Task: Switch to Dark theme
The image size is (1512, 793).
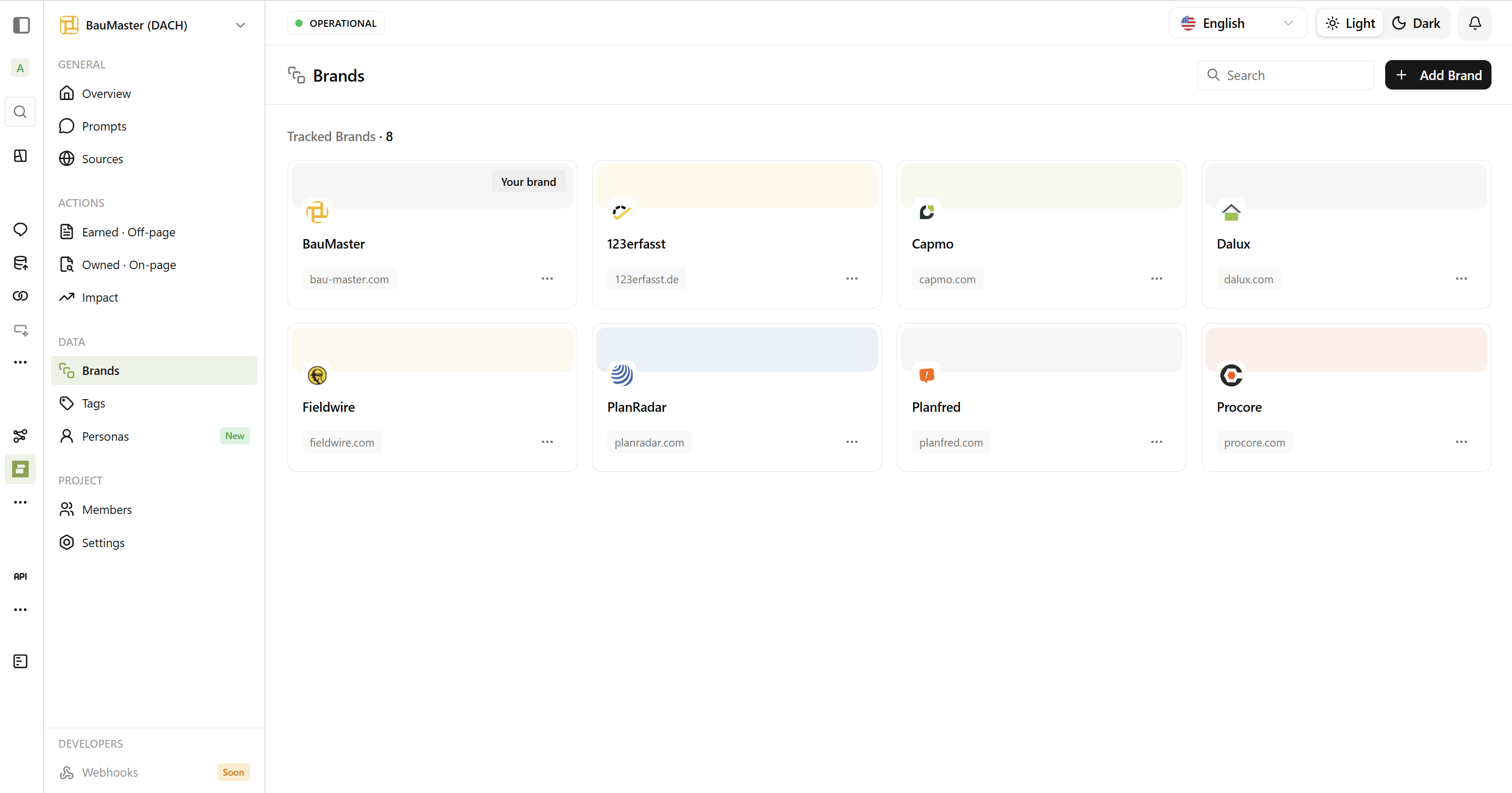Action: (1416, 24)
